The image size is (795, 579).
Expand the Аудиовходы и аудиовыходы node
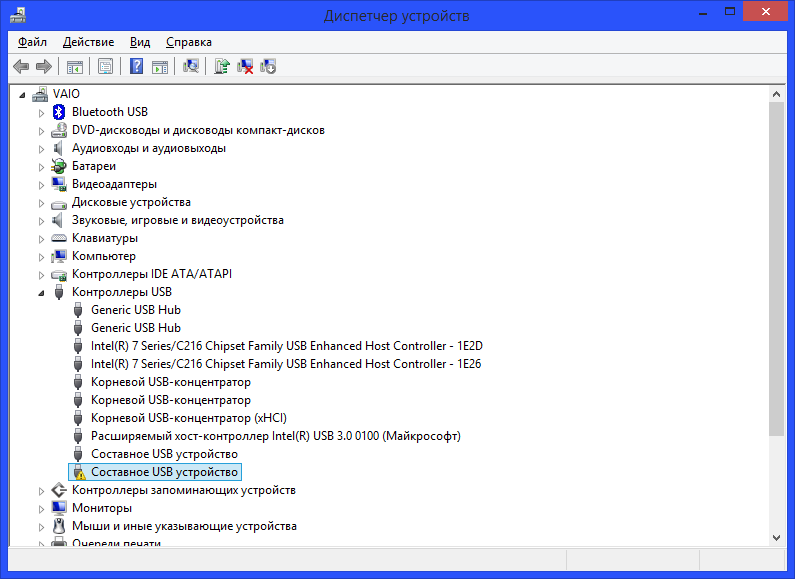click(41, 149)
